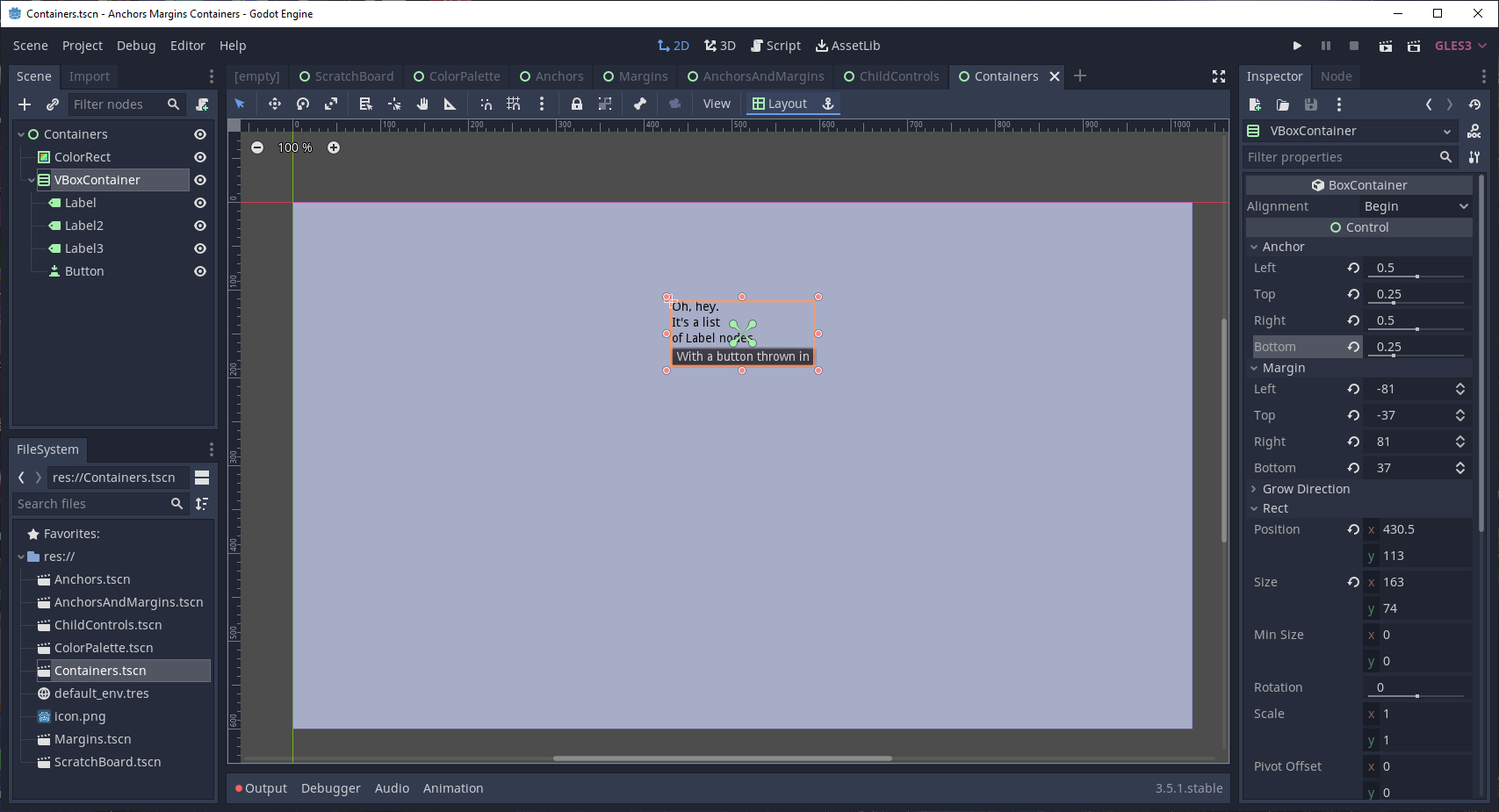
Task: Run the project with the play button
Action: click(x=1297, y=45)
